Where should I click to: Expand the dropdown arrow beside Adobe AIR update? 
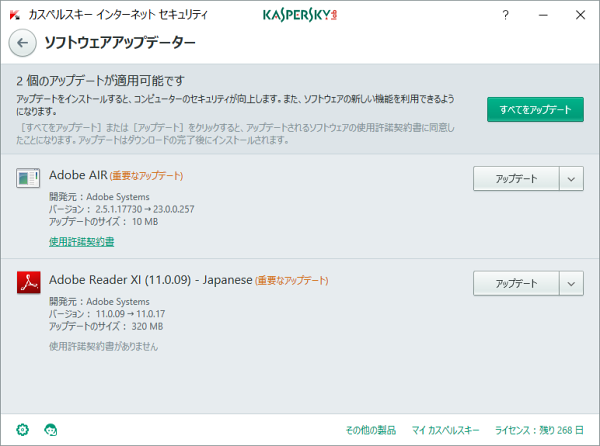[x=571, y=178]
